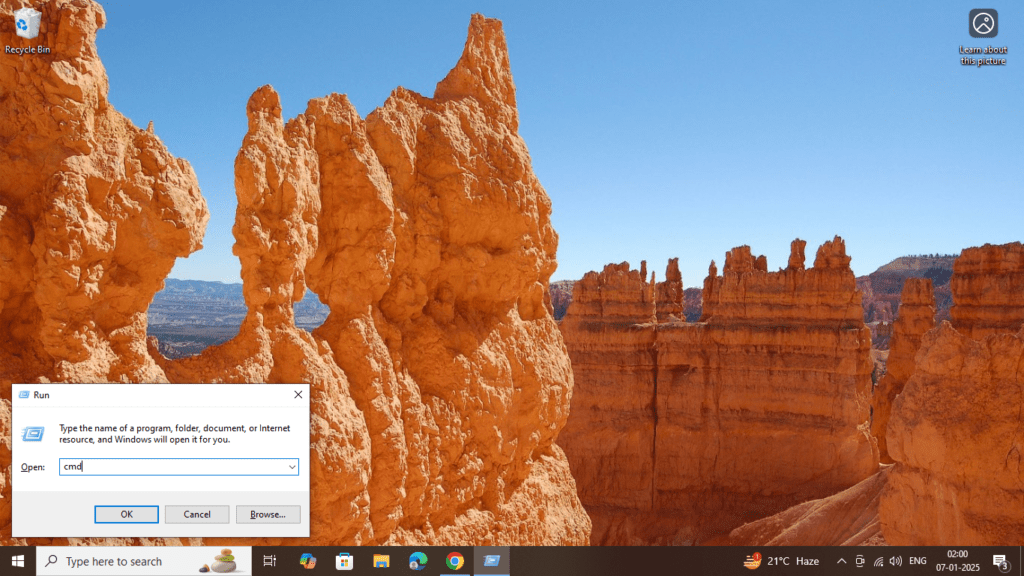This screenshot has width=1024, height=576.
Task: Open Google Chrome from the taskbar
Action: point(455,561)
